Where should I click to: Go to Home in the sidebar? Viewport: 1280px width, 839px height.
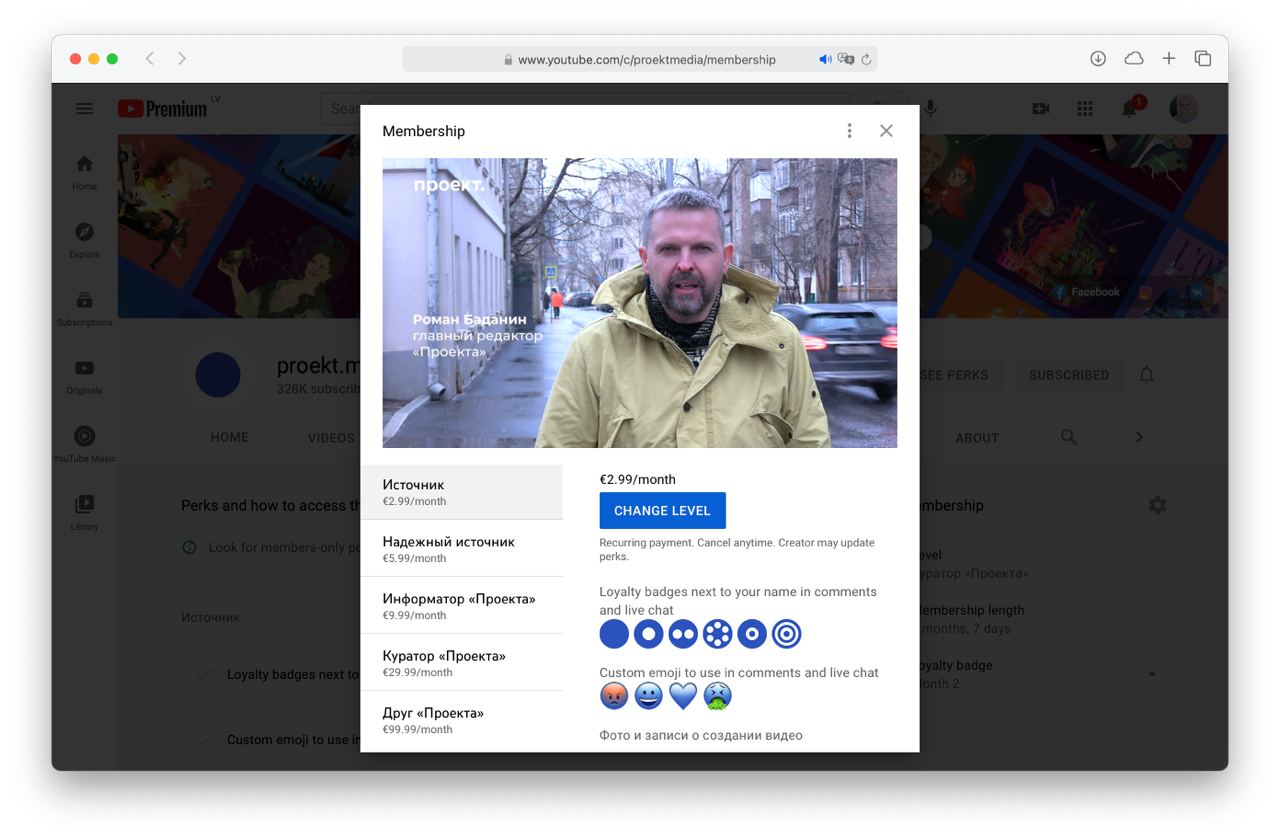click(84, 172)
